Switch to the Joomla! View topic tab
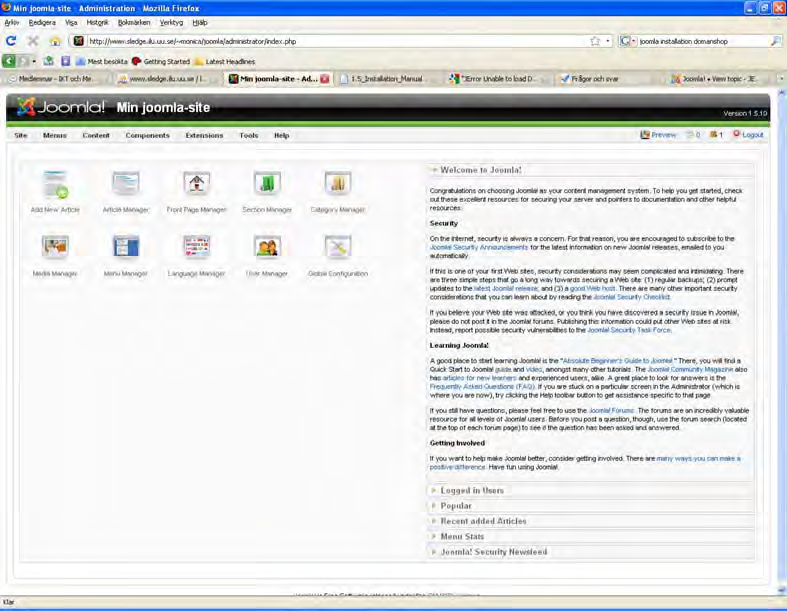 [x=718, y=79]
